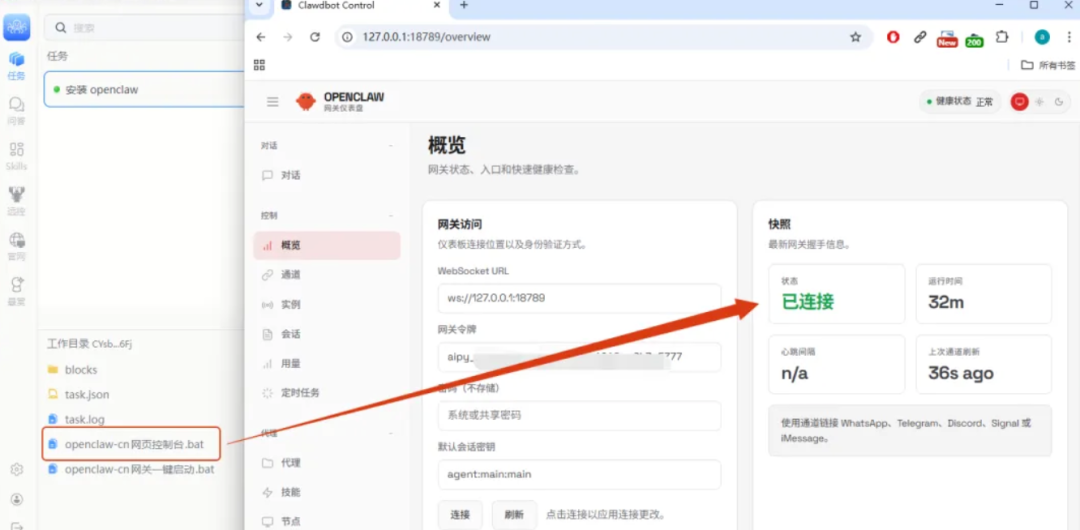Viewport: 1080px width, 530px height.
Task: Click the 默认会话密钥 agent:main:main field
Action: (579, 474)
